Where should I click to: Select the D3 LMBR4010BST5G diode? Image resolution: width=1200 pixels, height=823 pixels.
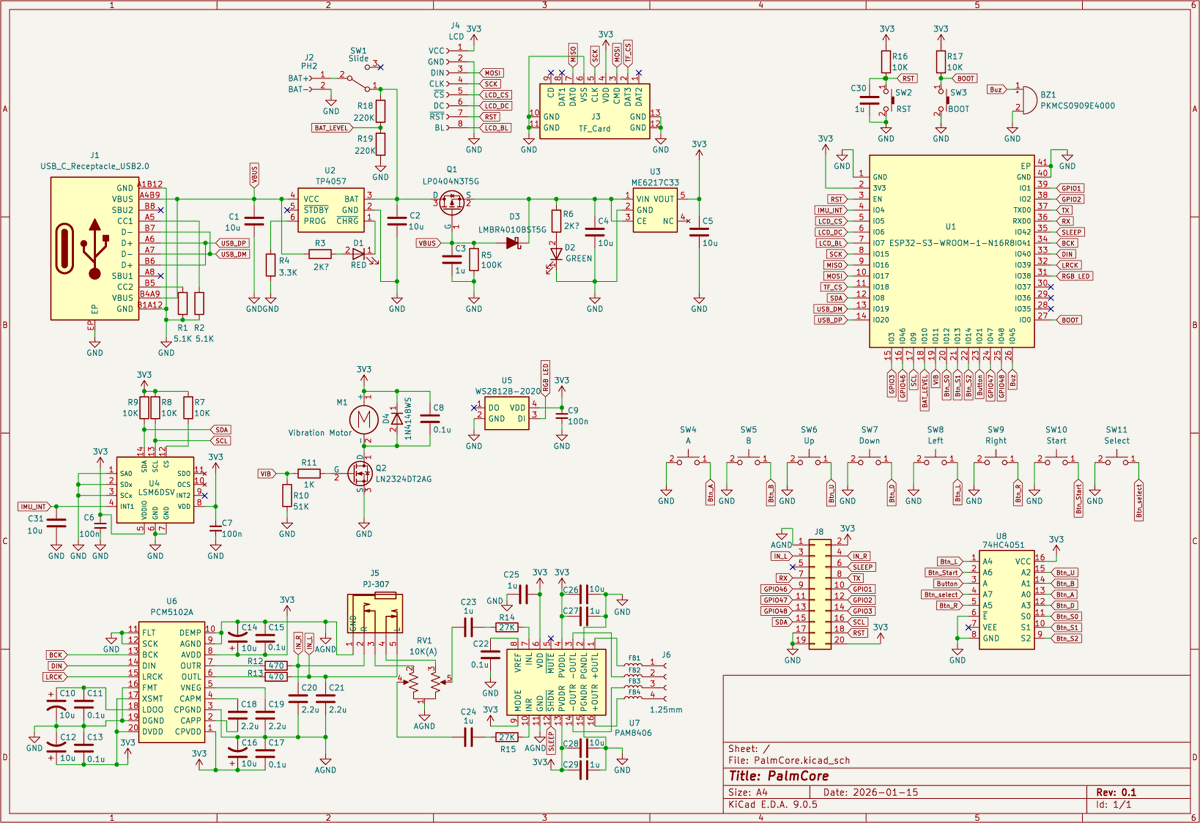point(513,242)
